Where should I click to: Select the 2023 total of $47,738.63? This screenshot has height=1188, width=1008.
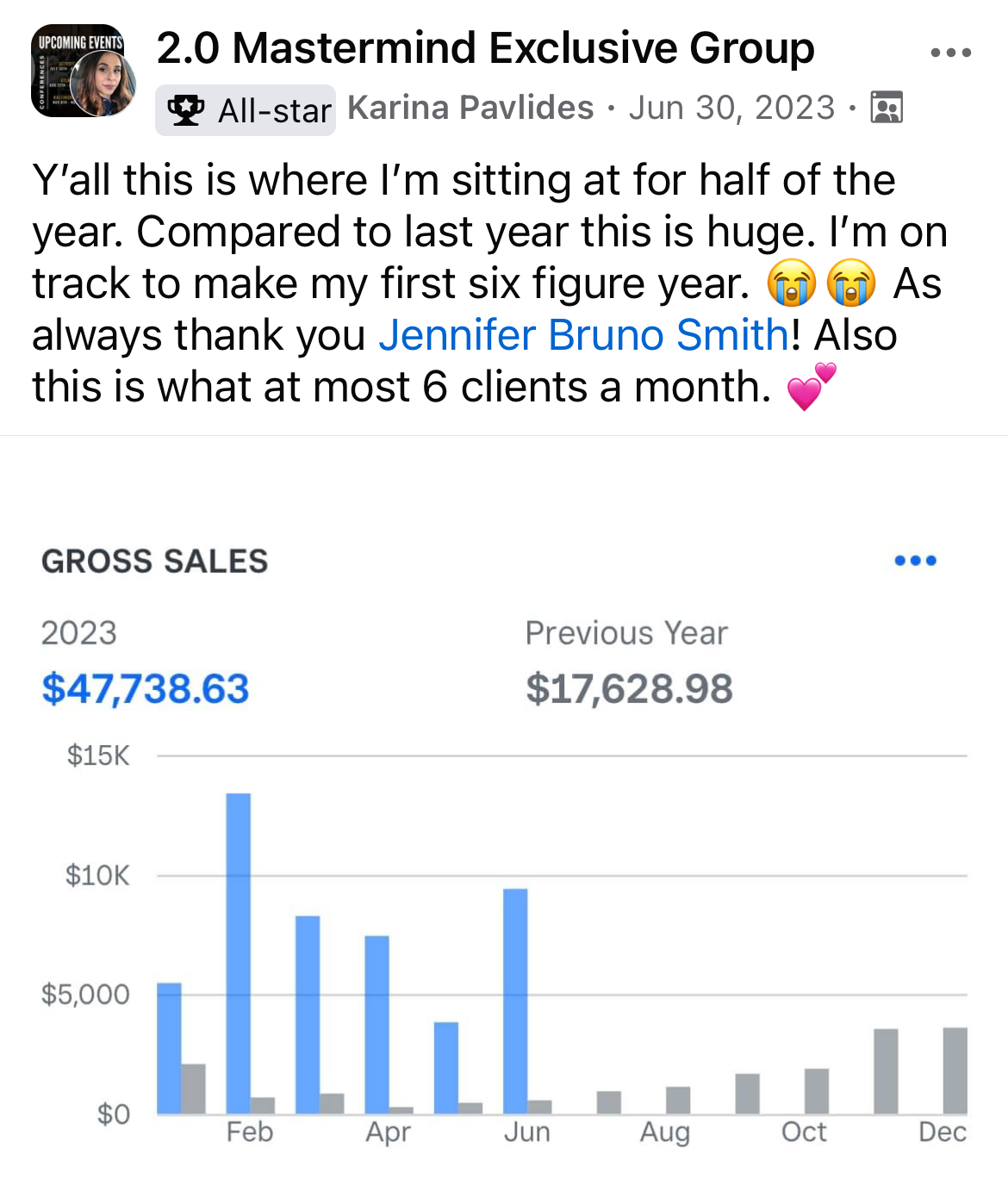[x=146, y=689]
